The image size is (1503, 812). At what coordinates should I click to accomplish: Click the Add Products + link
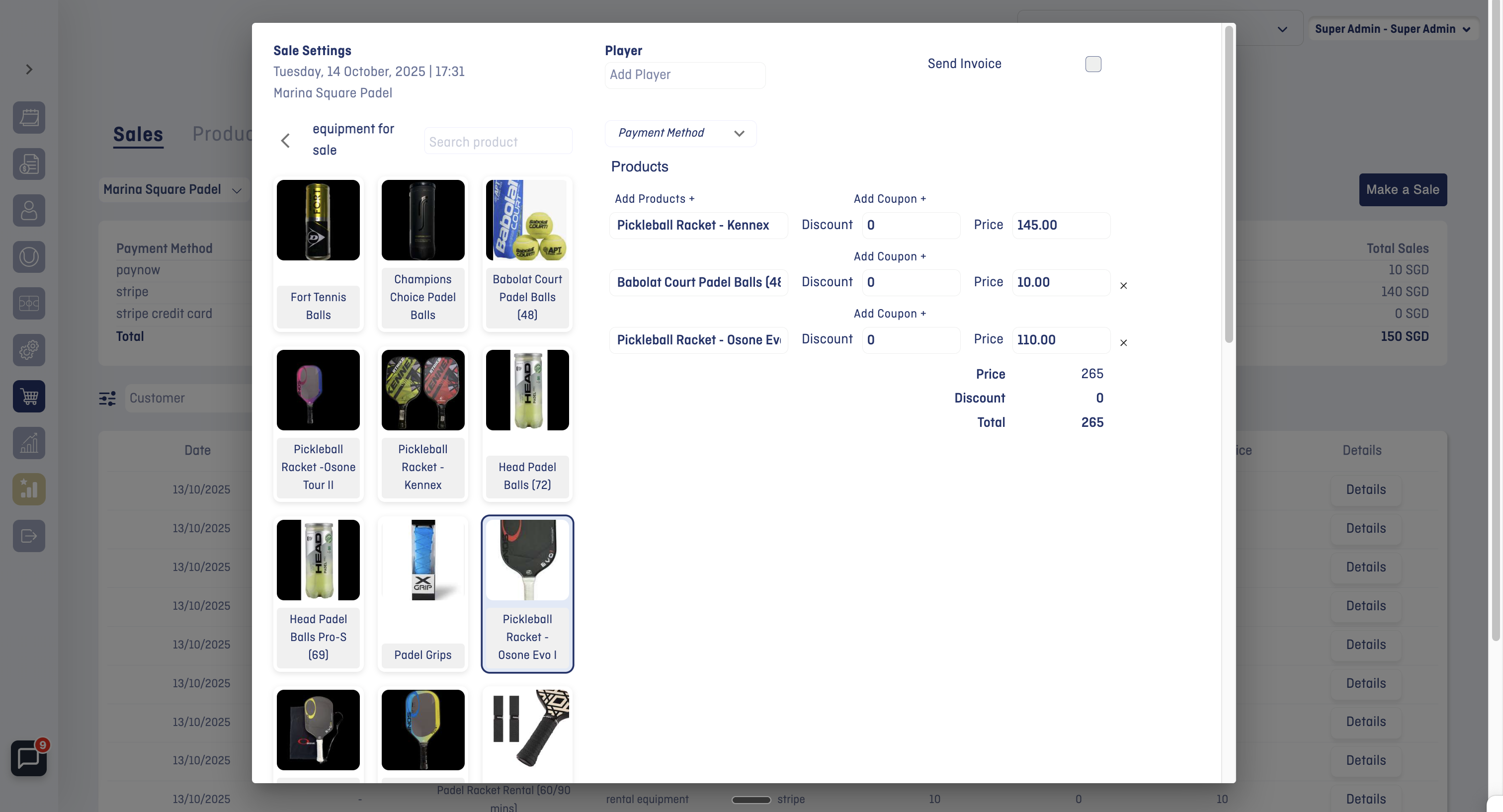pos(654,198)
